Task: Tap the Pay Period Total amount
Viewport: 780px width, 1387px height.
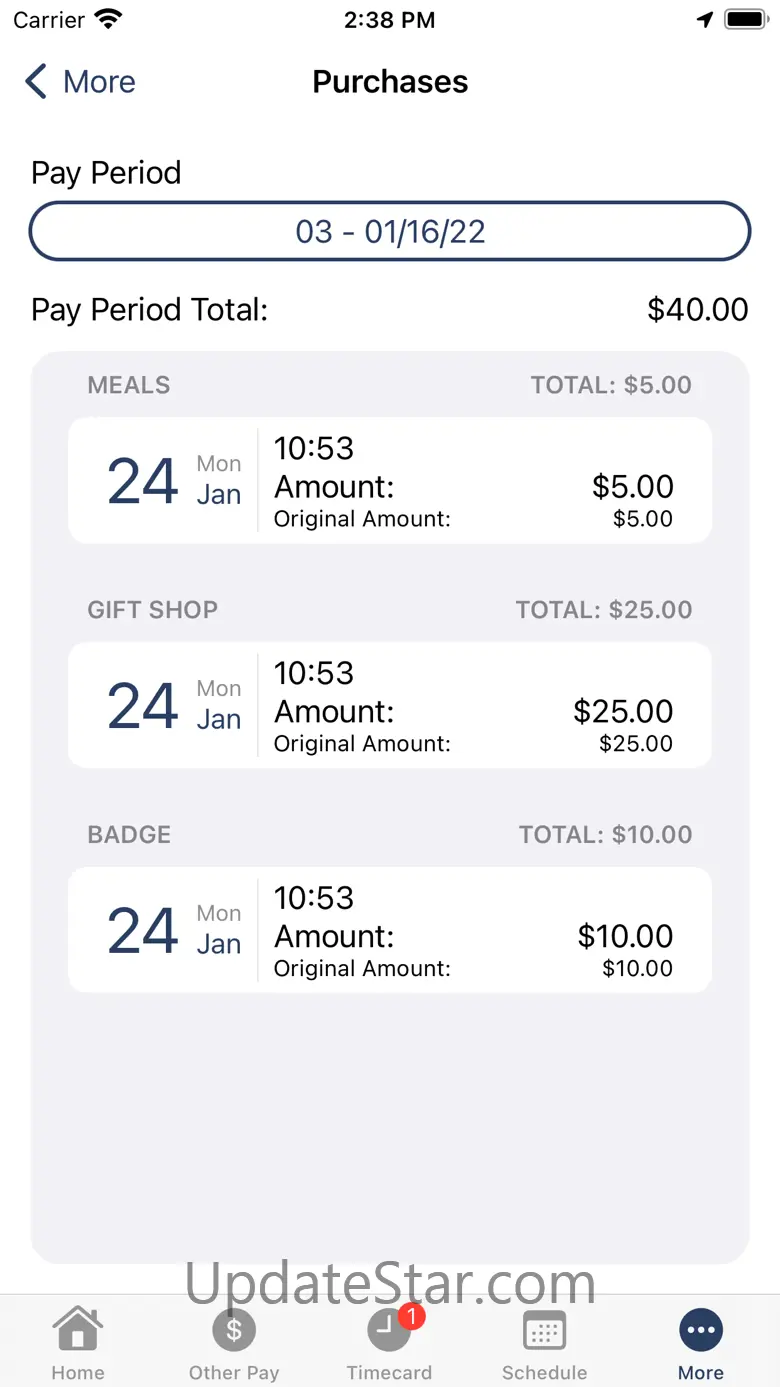Action: coord(697,310)
